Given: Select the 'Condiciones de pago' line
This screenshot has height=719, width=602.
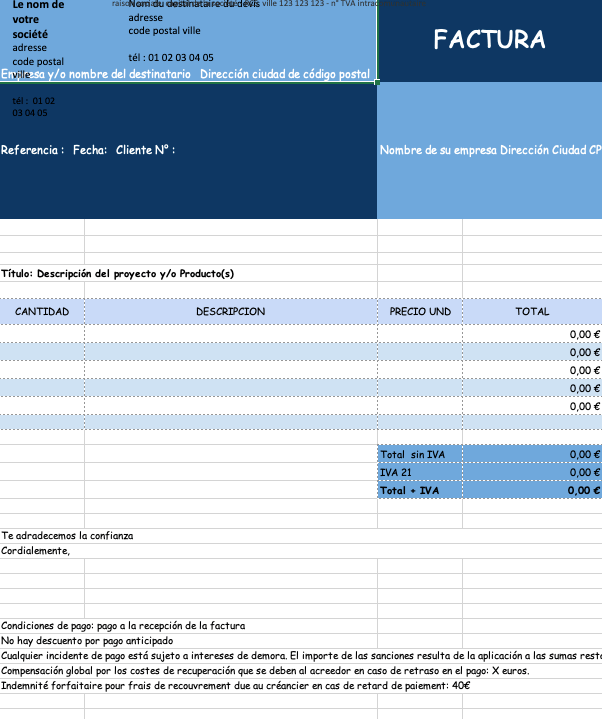Looking at the screenshot, I should tap(123, 626).
